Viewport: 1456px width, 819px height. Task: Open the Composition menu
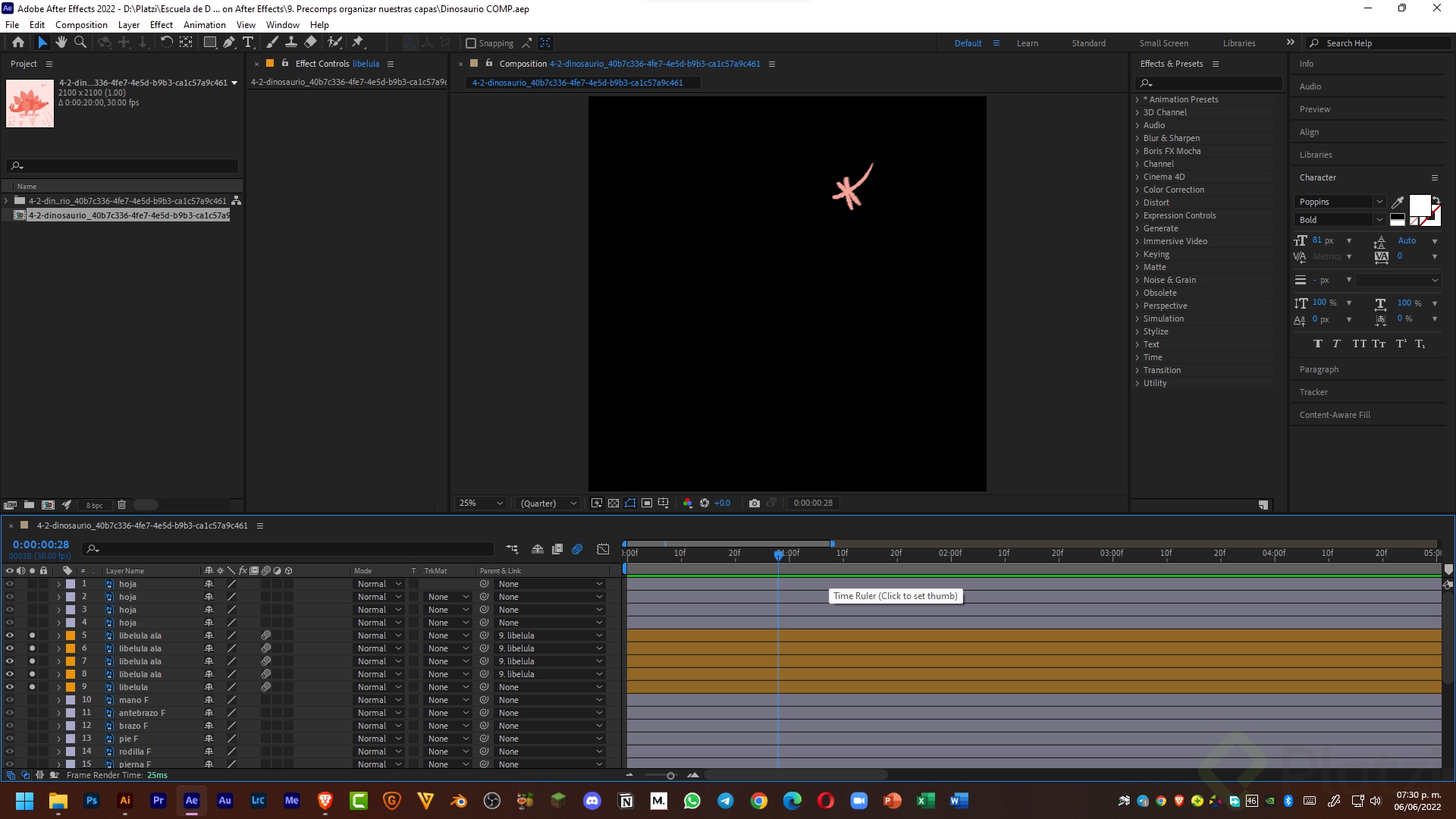81,25
